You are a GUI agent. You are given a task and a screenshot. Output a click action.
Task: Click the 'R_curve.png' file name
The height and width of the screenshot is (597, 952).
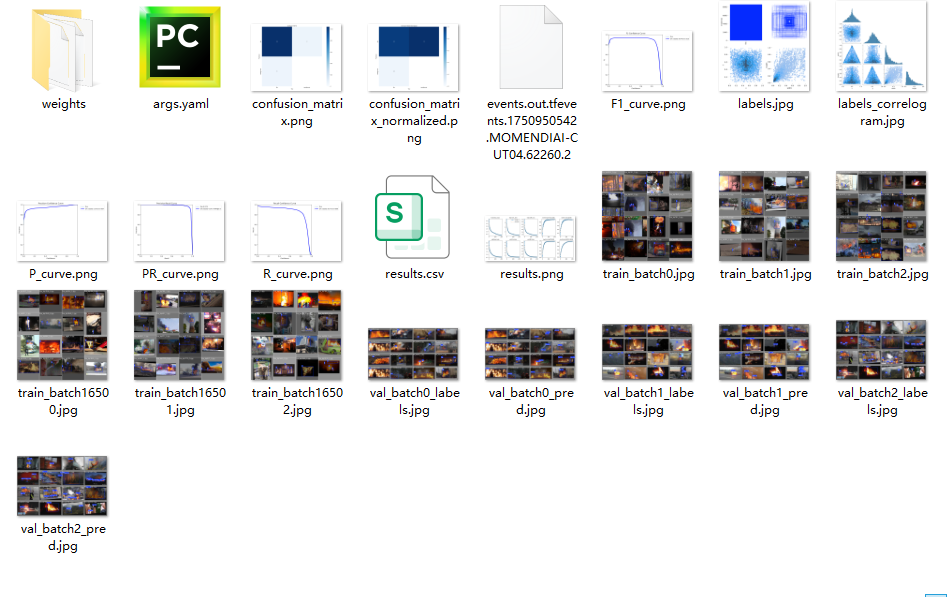pyautogui.click(x=298, y=274)
